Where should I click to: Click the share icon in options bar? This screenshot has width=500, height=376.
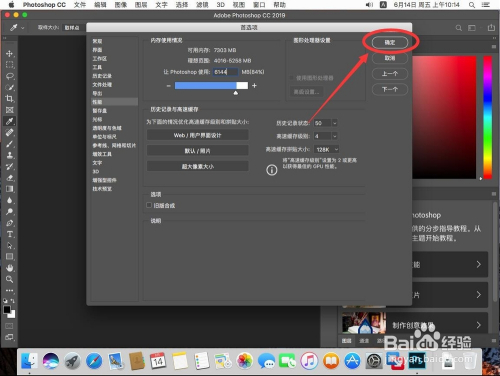click(491, 28)
